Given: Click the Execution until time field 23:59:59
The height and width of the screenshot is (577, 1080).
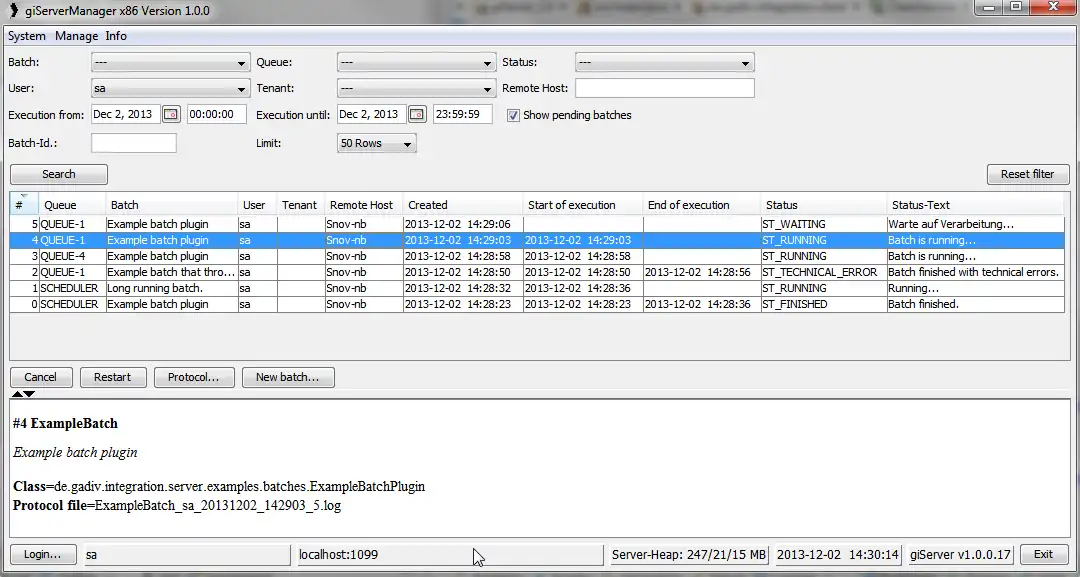Looking at the screenshot, I should [462, 114].
